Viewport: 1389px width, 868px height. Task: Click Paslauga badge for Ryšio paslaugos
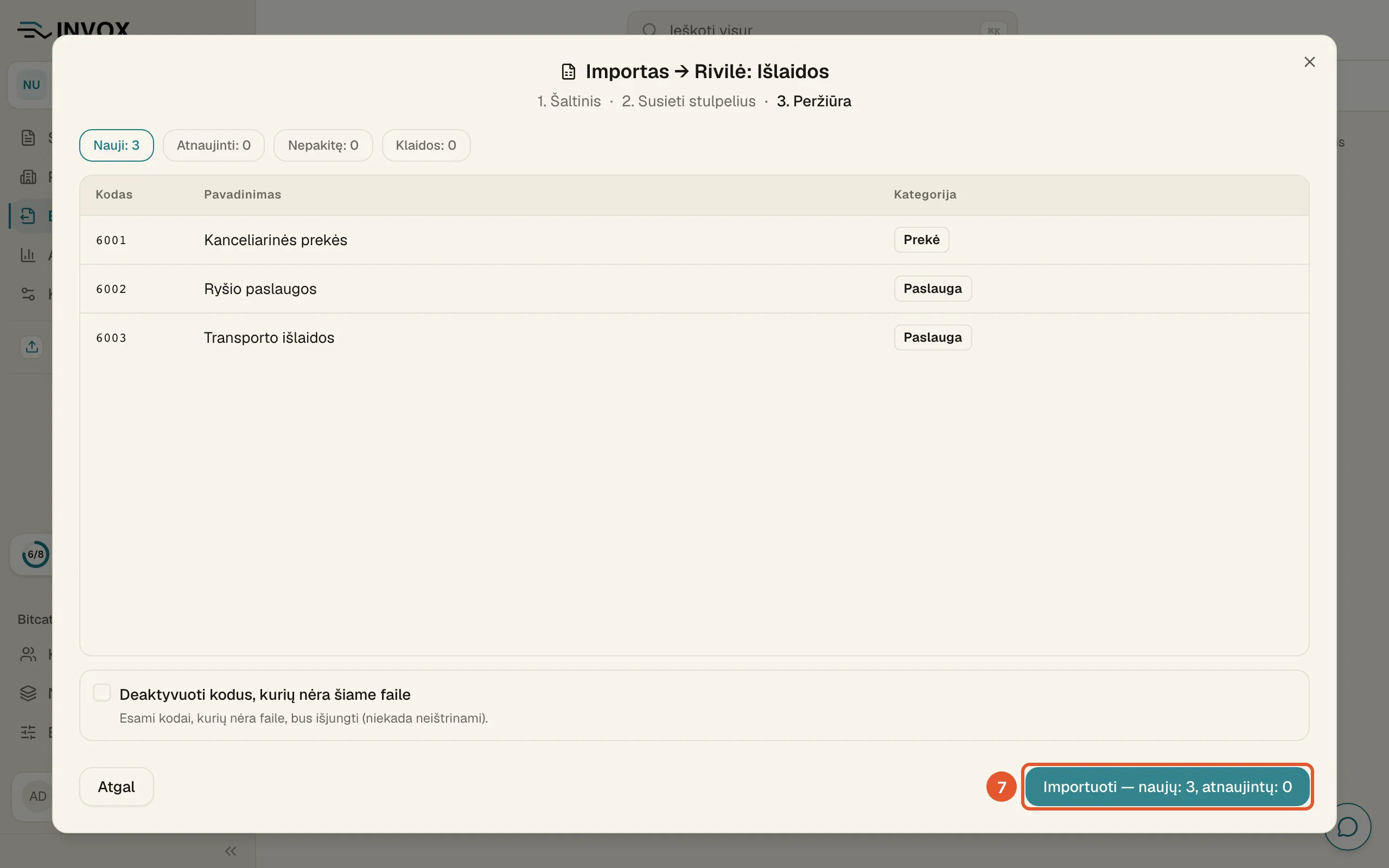(x=933, y=289)
